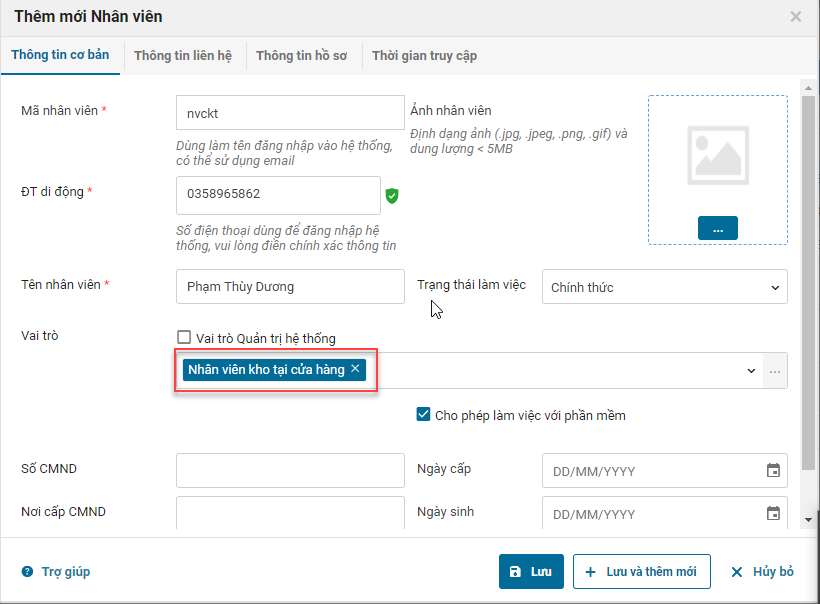Click Lưu và thêm mới button

(x=641, y=572)
